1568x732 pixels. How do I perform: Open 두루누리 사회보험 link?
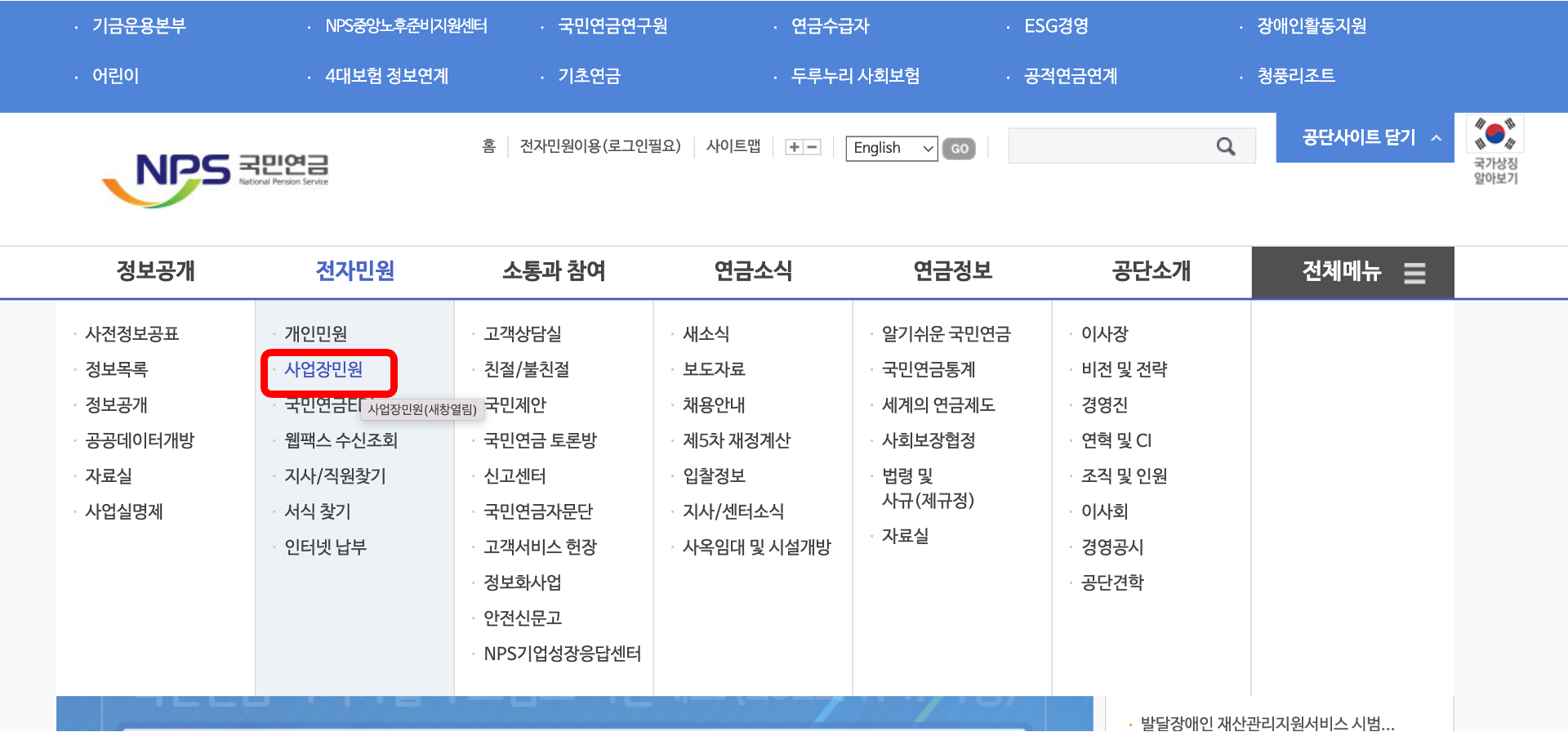855,76
